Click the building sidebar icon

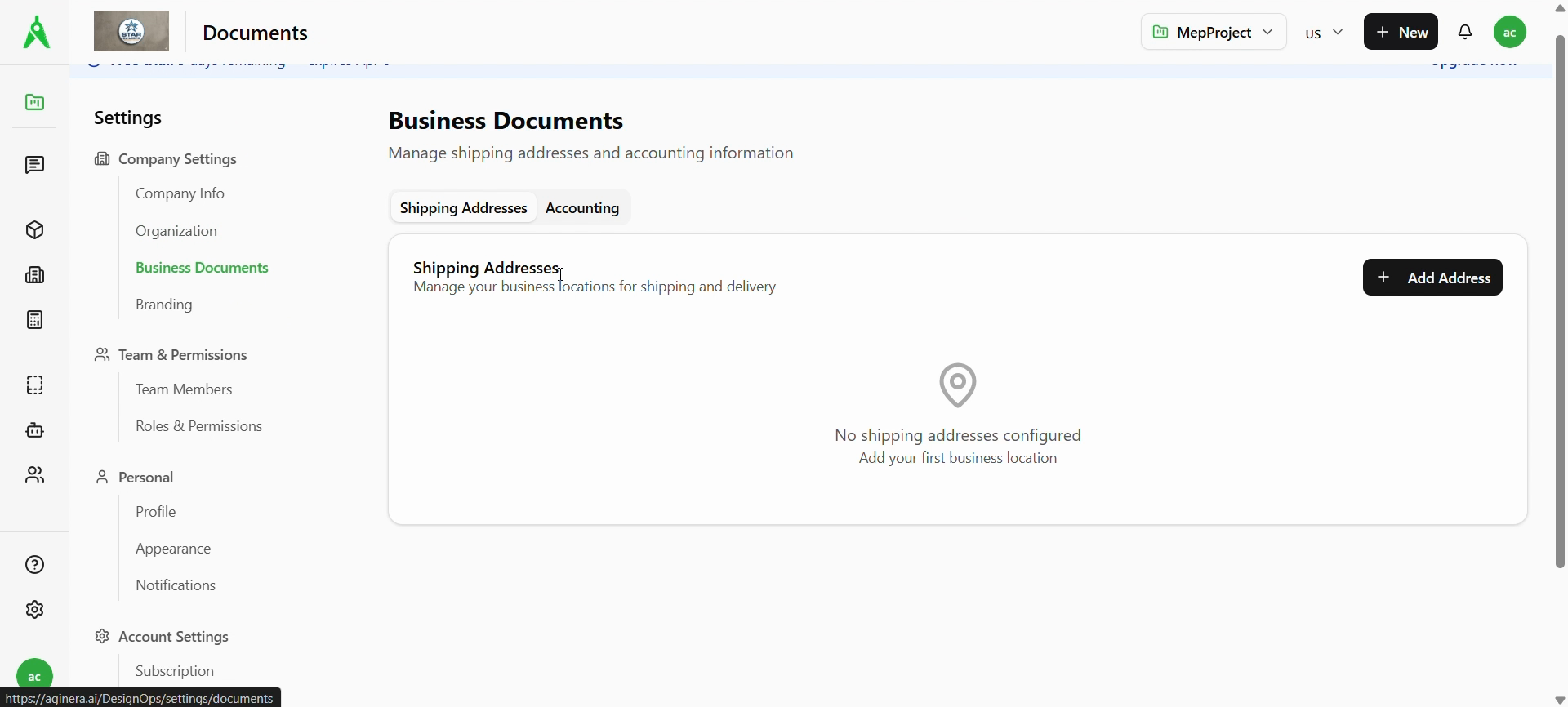[34, 275]
